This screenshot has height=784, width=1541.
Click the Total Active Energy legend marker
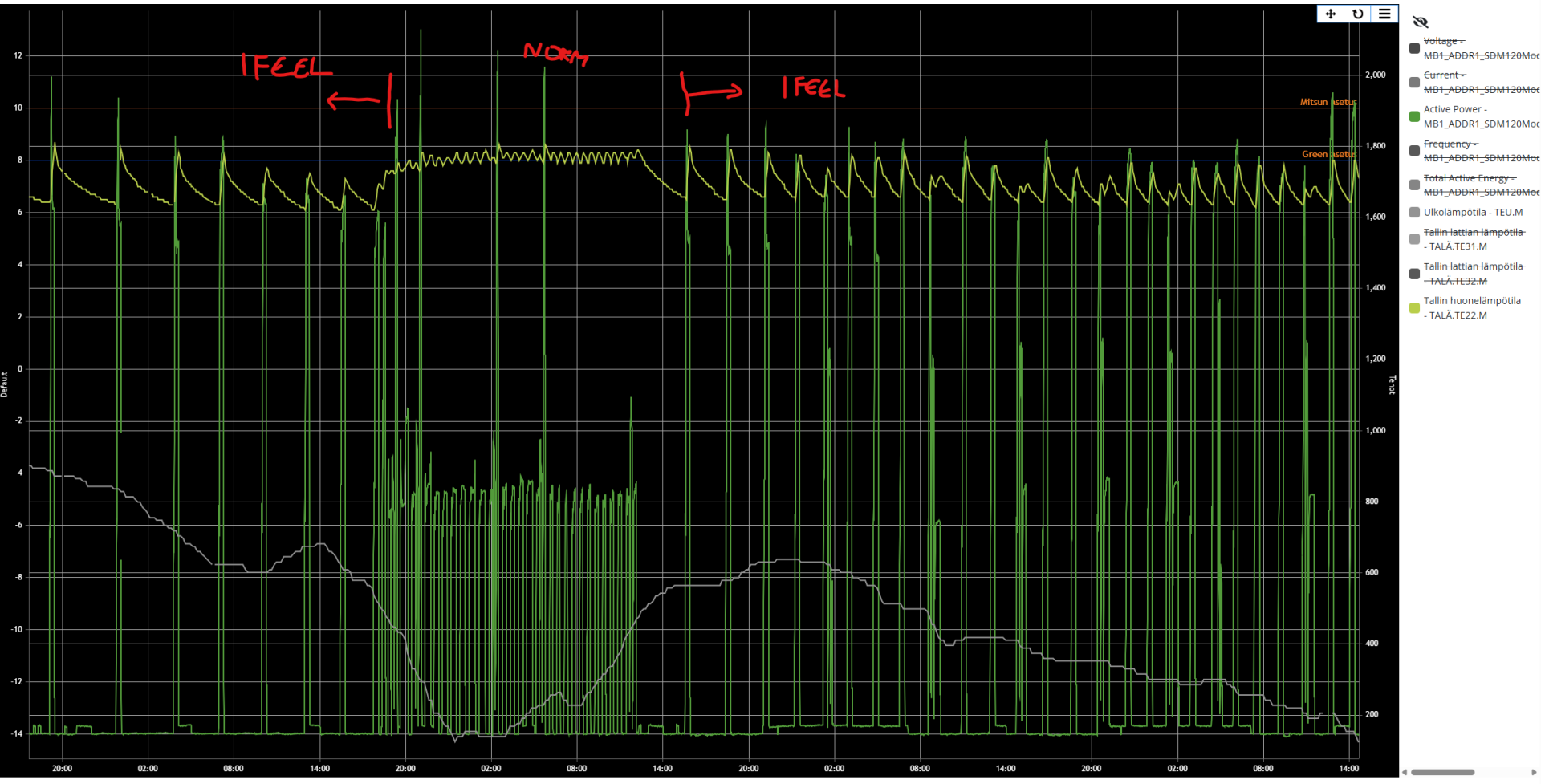(1414, 185)
